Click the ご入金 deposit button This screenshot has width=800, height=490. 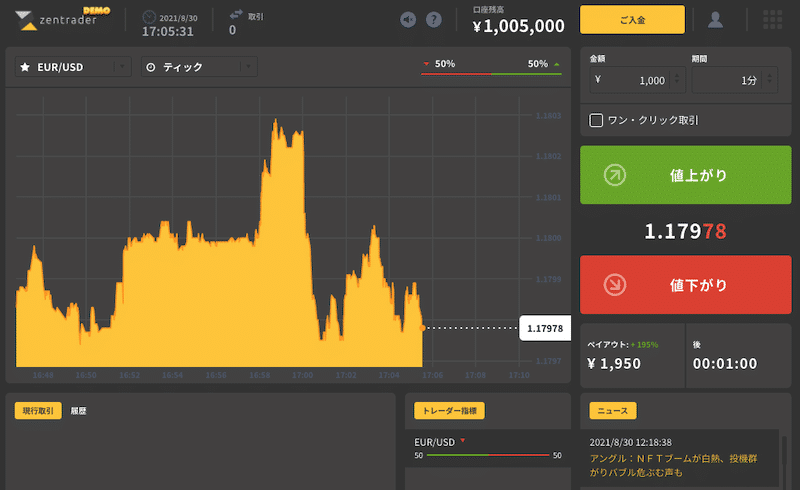[x=632, y=20]
